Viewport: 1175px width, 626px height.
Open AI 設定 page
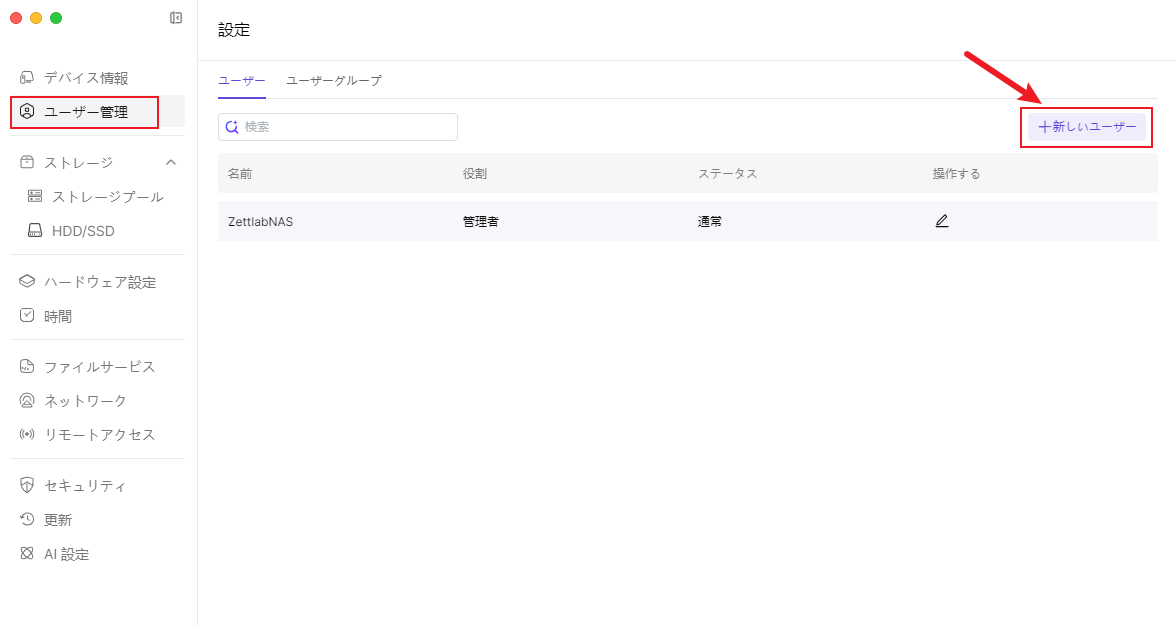pos(66,554)
